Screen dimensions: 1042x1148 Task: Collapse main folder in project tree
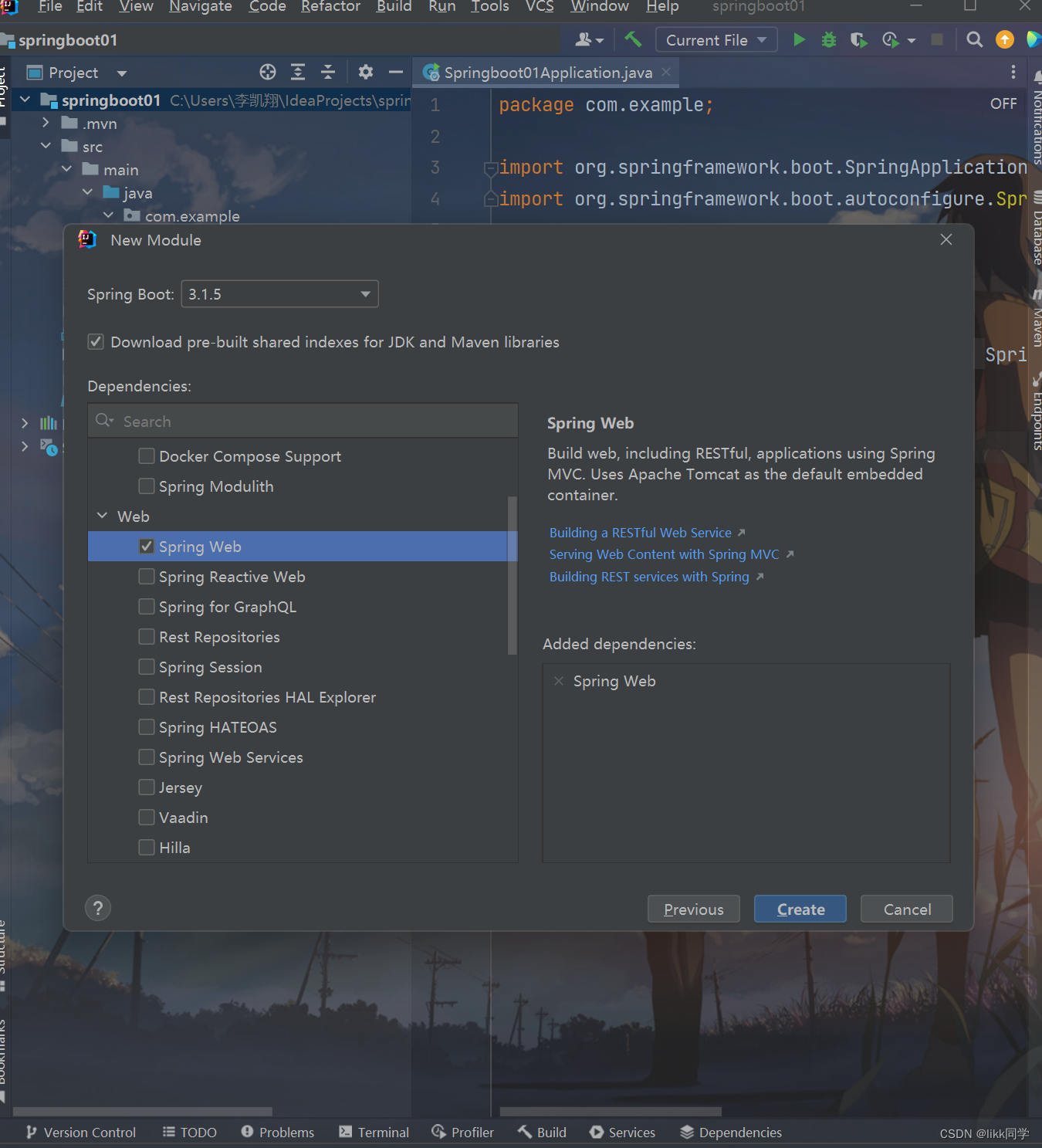pyautogui.click(x=66, y=169)
